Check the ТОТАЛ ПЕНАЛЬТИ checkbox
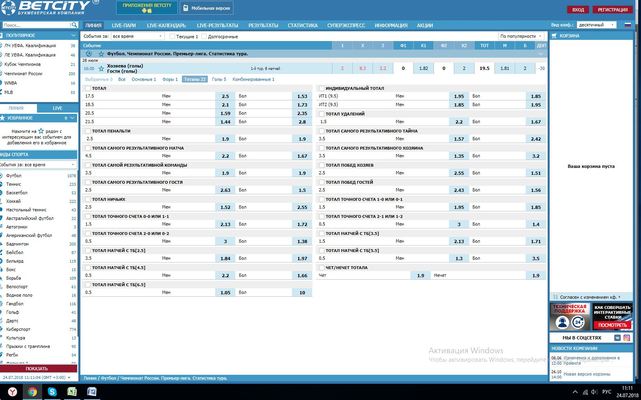The width and height of the screenshot is (641, 400). point(87,131)
